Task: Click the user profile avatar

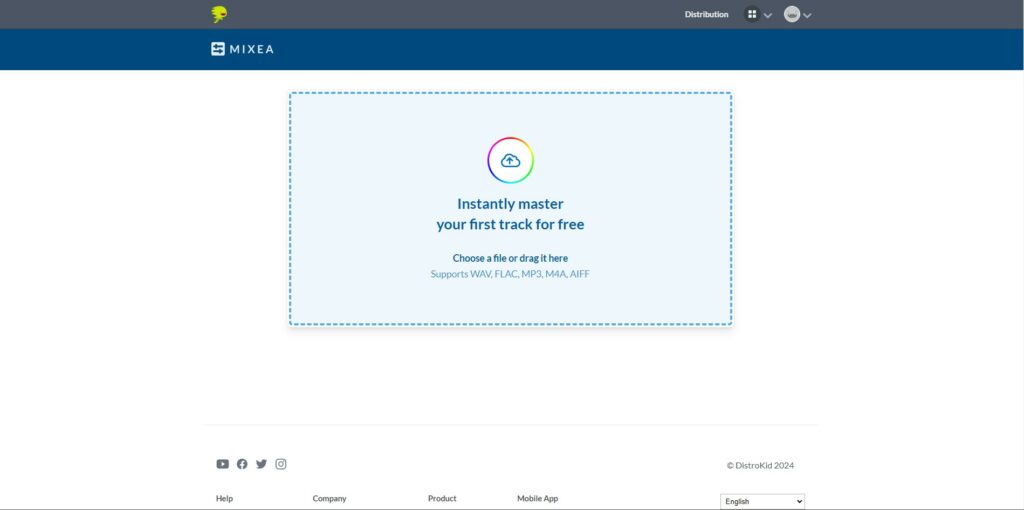Action: (x=791, y=14)
